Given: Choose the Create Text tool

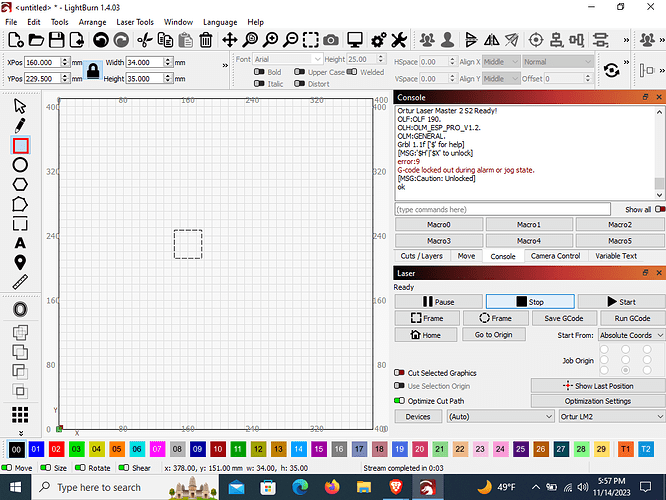Looking at the screenshot, I should [20, 243].
